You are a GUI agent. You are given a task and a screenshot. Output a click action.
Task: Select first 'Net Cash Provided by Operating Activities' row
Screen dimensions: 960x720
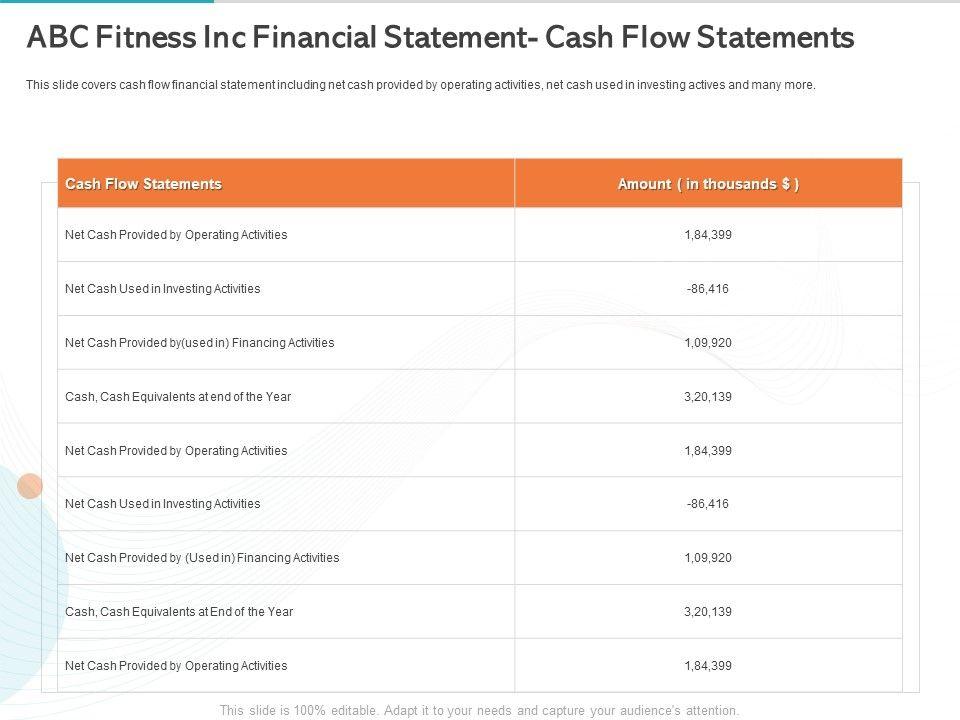click(176, 235)
